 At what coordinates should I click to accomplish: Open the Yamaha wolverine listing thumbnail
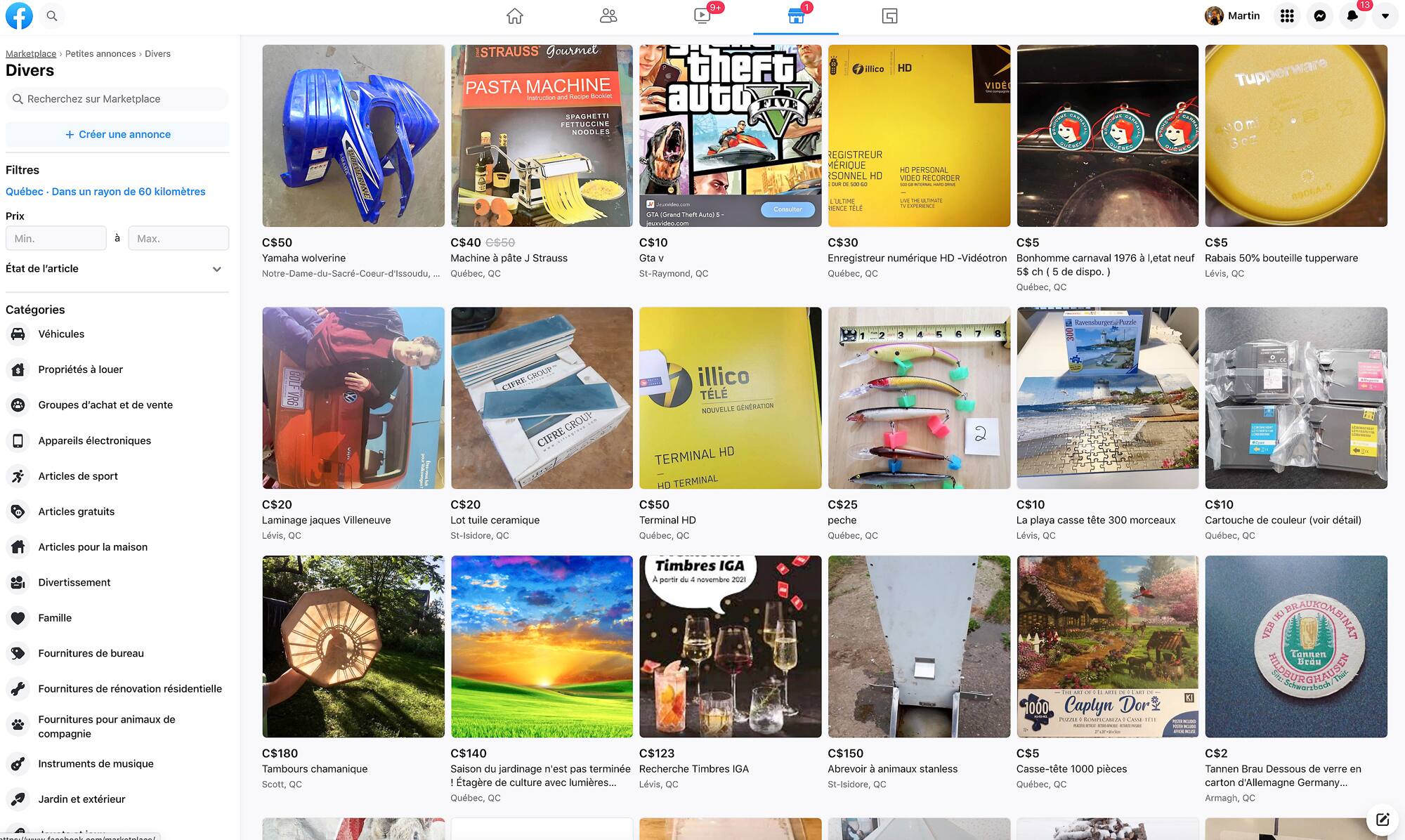353,136
